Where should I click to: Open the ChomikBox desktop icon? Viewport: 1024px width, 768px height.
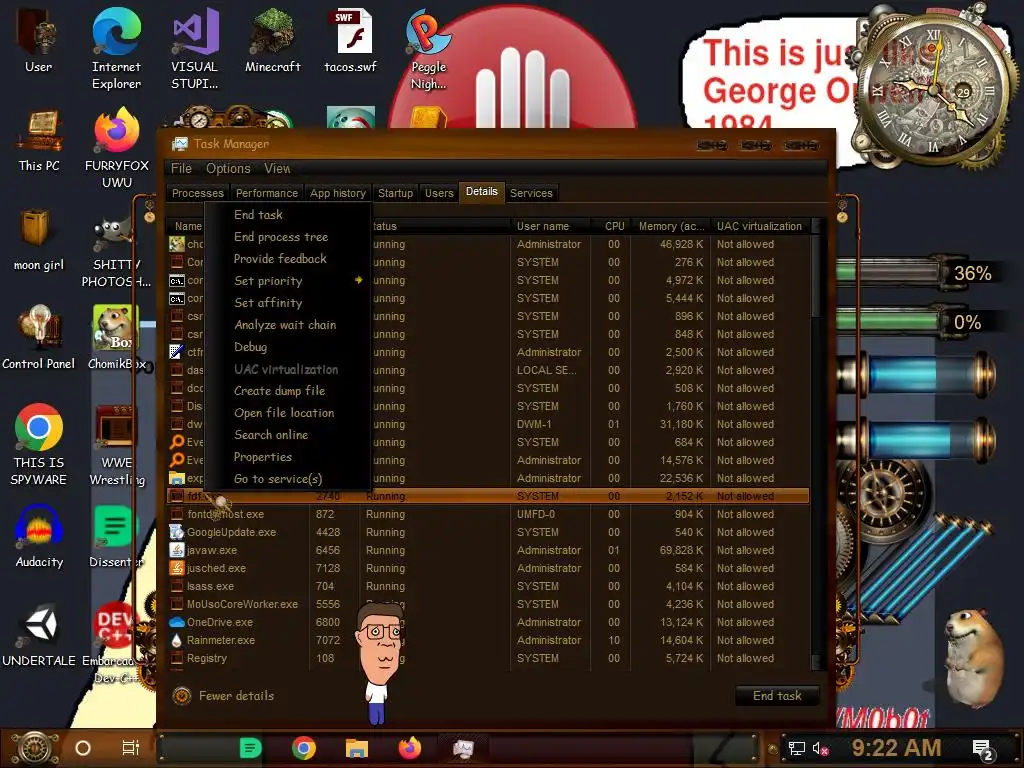point(117,338)
